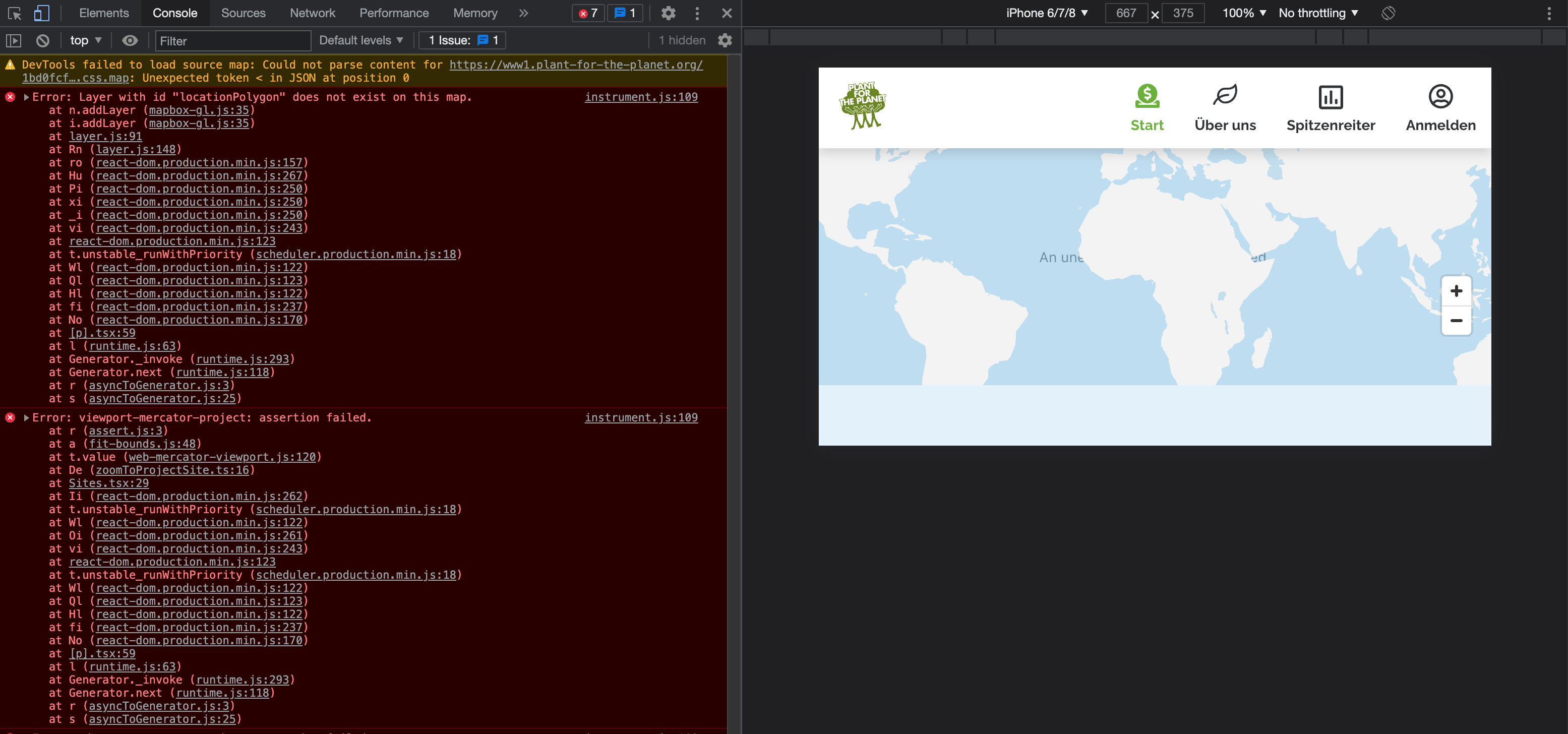This screenshot has height=734, width=1568.
Task: Clear the console with the ban icon
Action: tap(42, 40)
